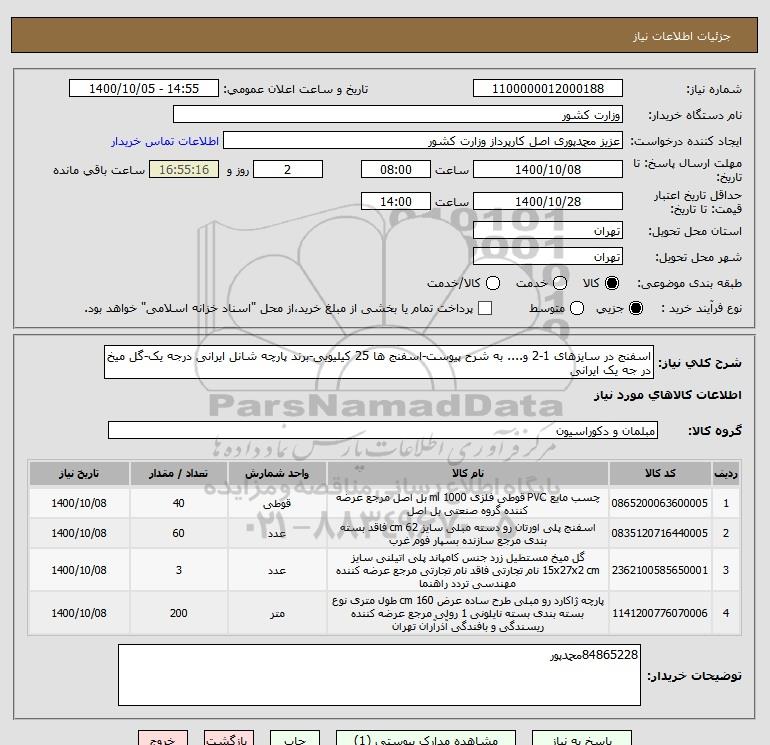Select the جزیی purchase type radio
This screenshot has height=745, width=770.
(635, 308)
